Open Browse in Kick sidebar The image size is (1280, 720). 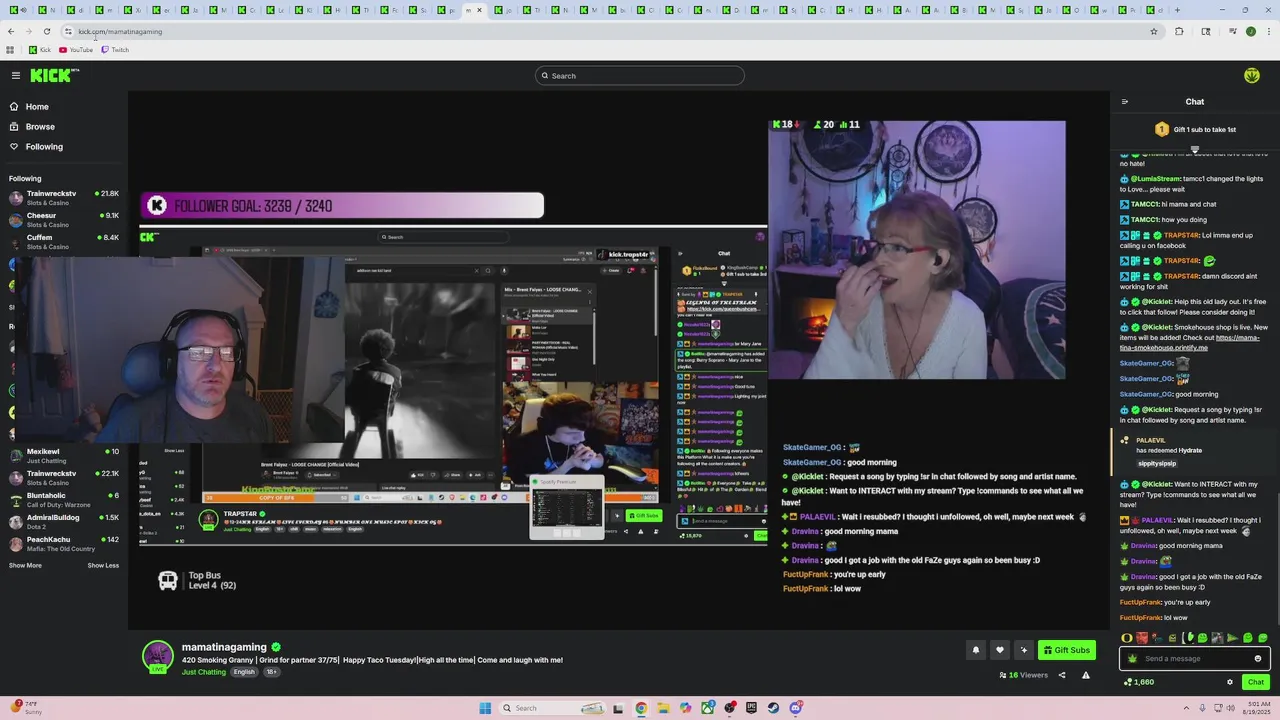coord(40,126)
